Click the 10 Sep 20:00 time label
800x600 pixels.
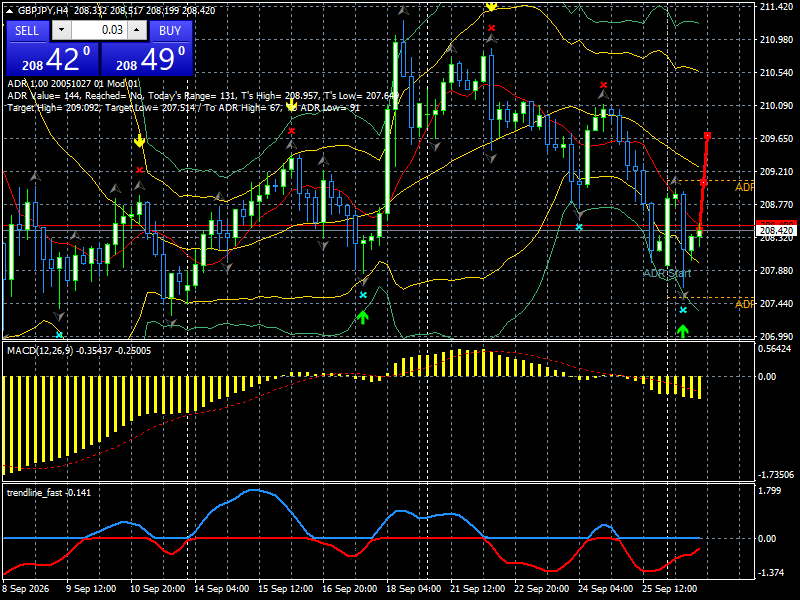click(x=158, y=589)
